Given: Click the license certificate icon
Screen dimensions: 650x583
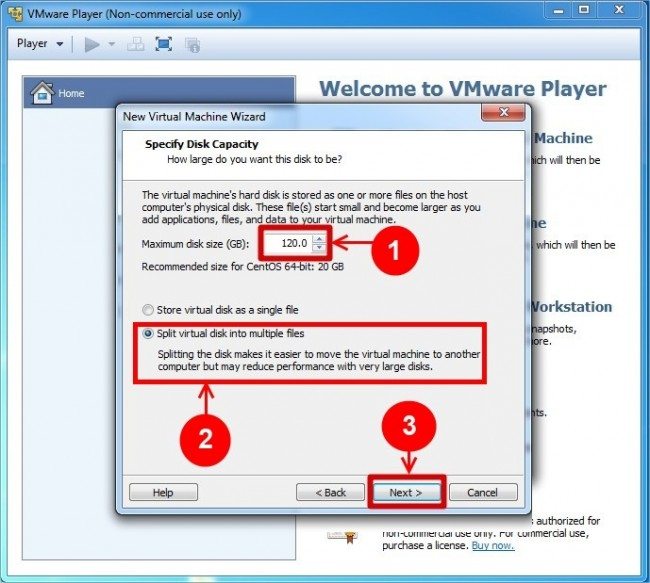Looking at the screenshot, I should tap(342, 536).
